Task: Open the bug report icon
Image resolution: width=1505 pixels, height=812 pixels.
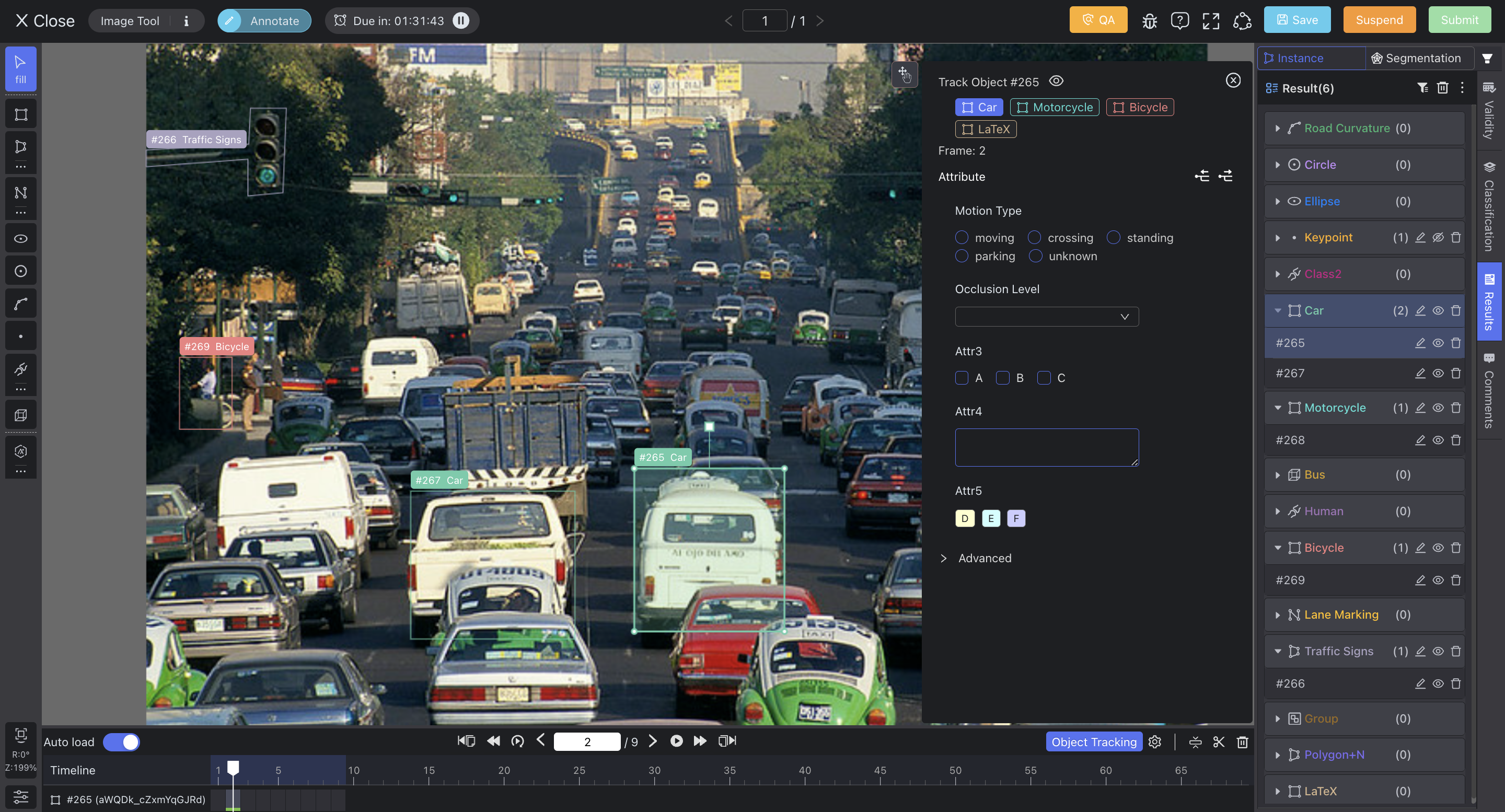Action: [x=1149, y=21]
